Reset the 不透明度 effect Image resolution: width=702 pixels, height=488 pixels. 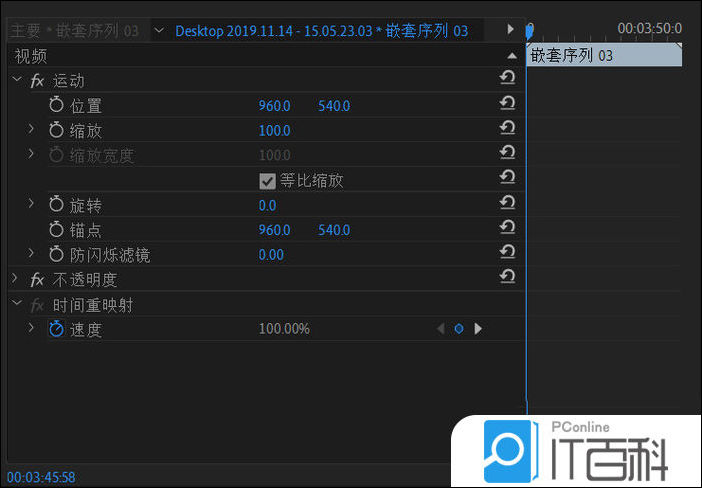(508, 277)
